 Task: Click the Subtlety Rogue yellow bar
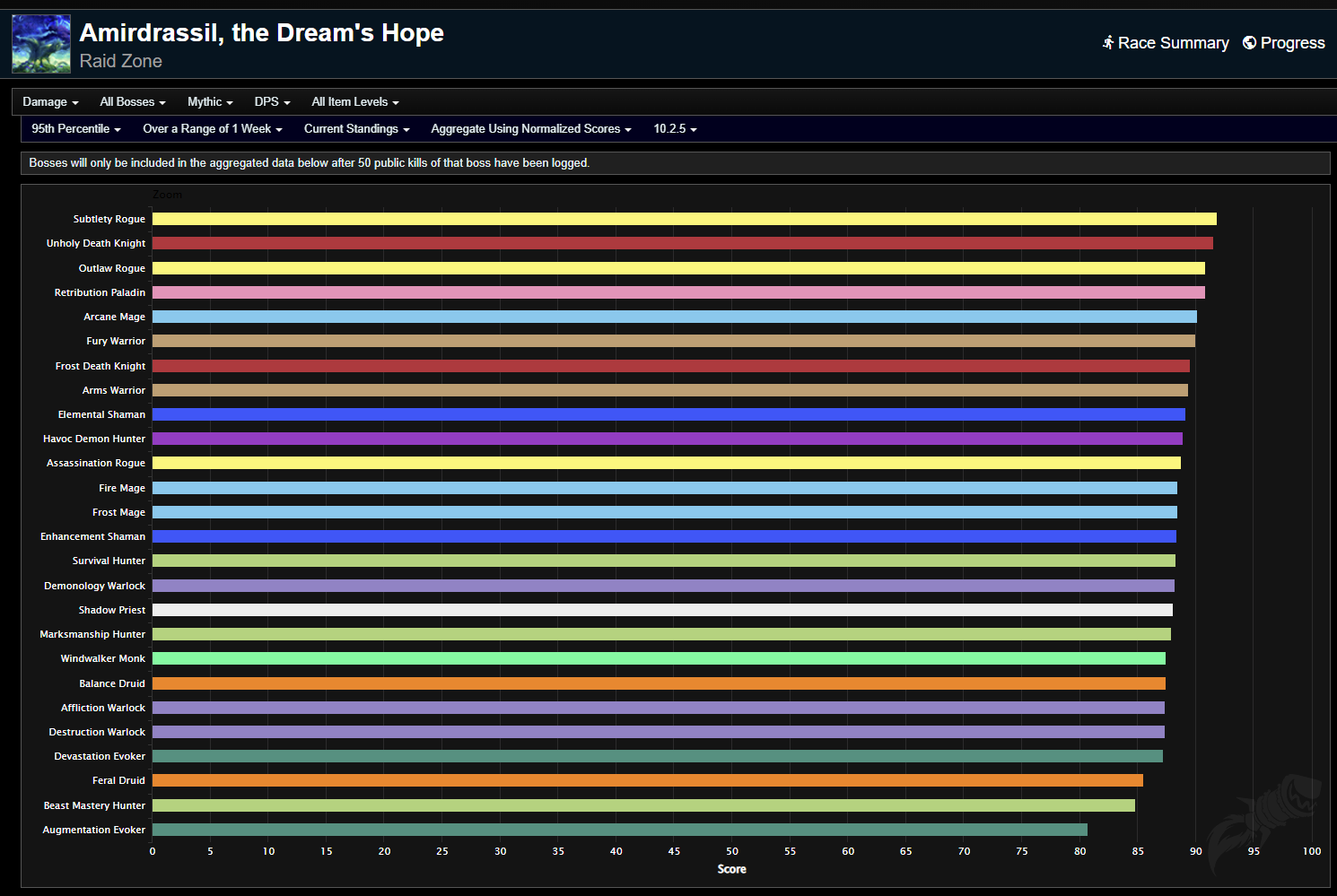pos(684,219)
